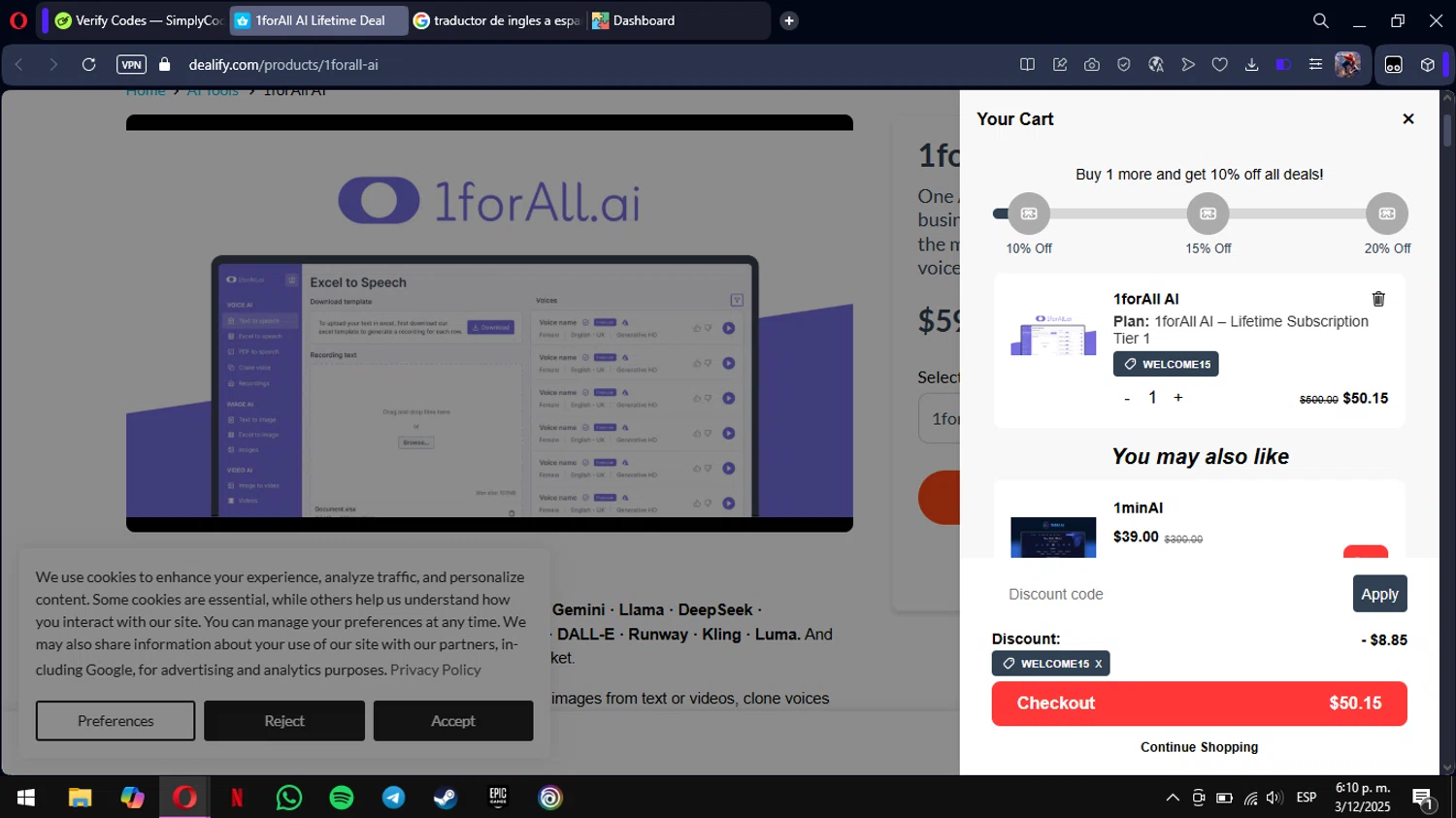Remove the WELCOME15 discount code
This screenshot has height=818, width=1456.
pos(1099,664)
